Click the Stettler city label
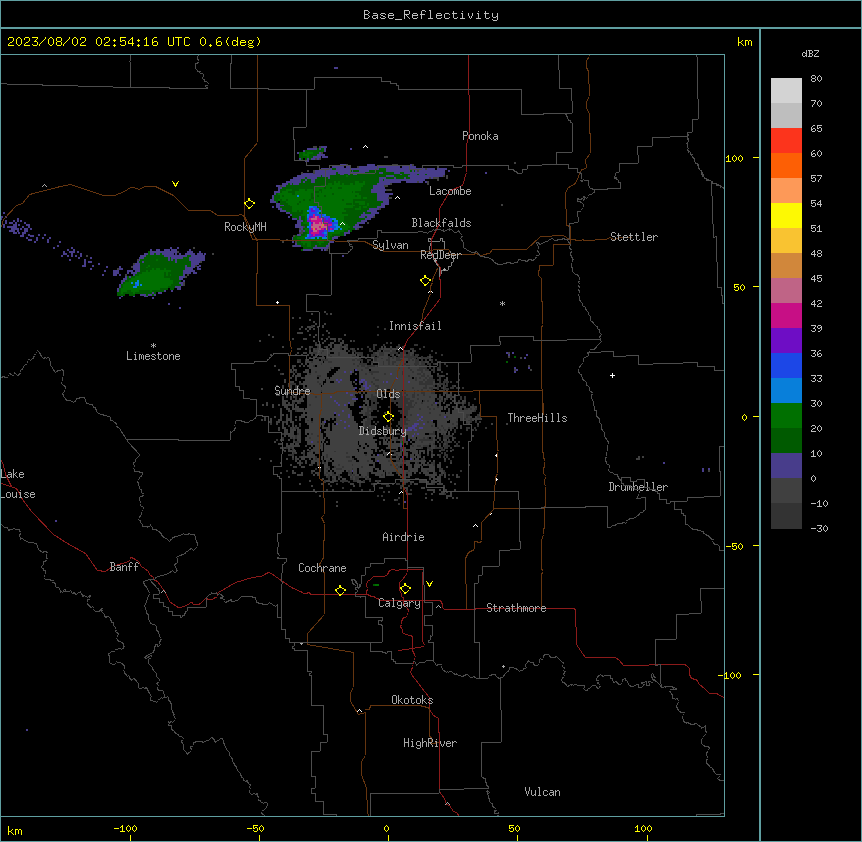 click(634, 237)
